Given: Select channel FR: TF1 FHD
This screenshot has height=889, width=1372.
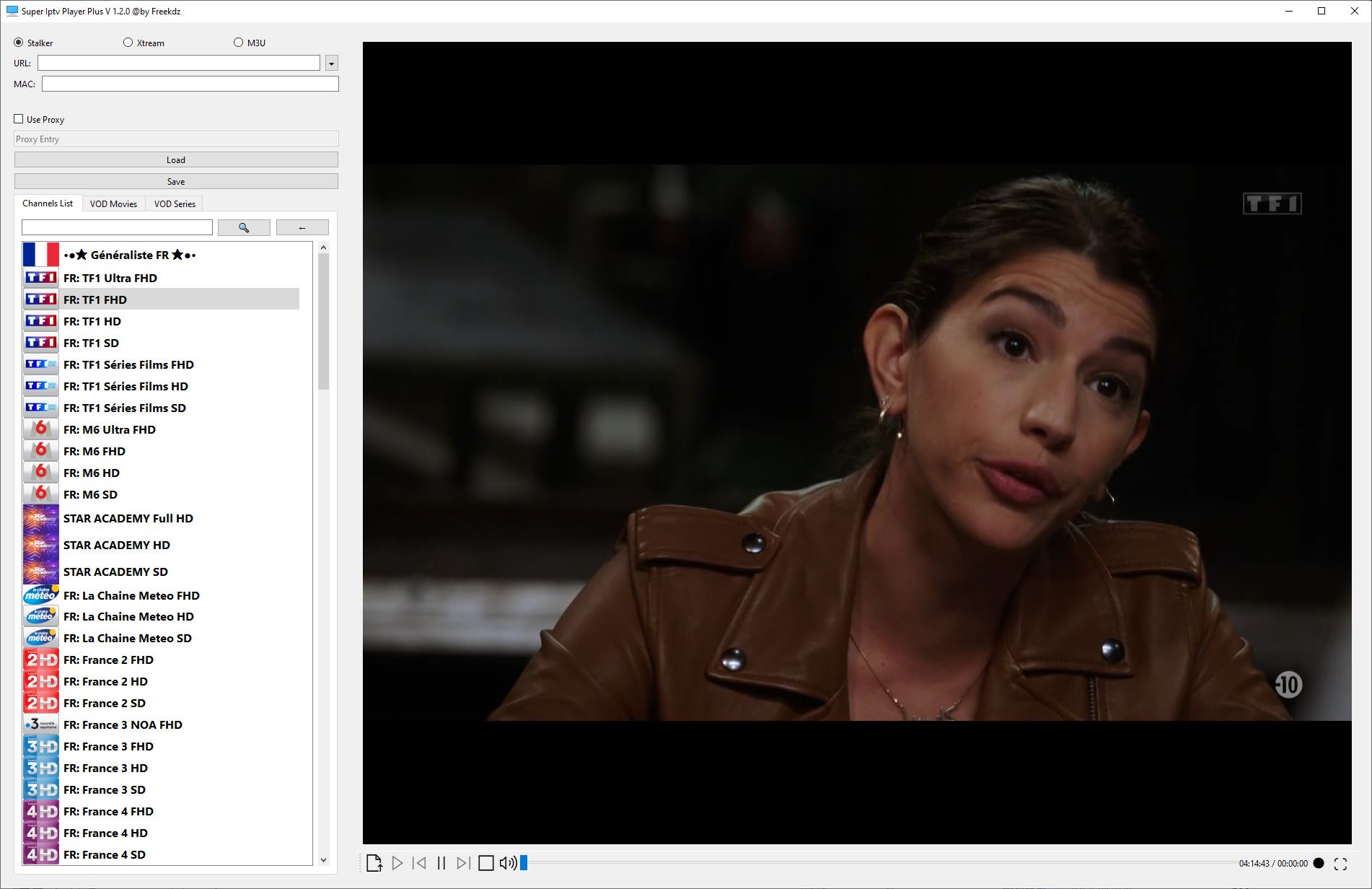Looking at the screenshot, I should point(161,299).
